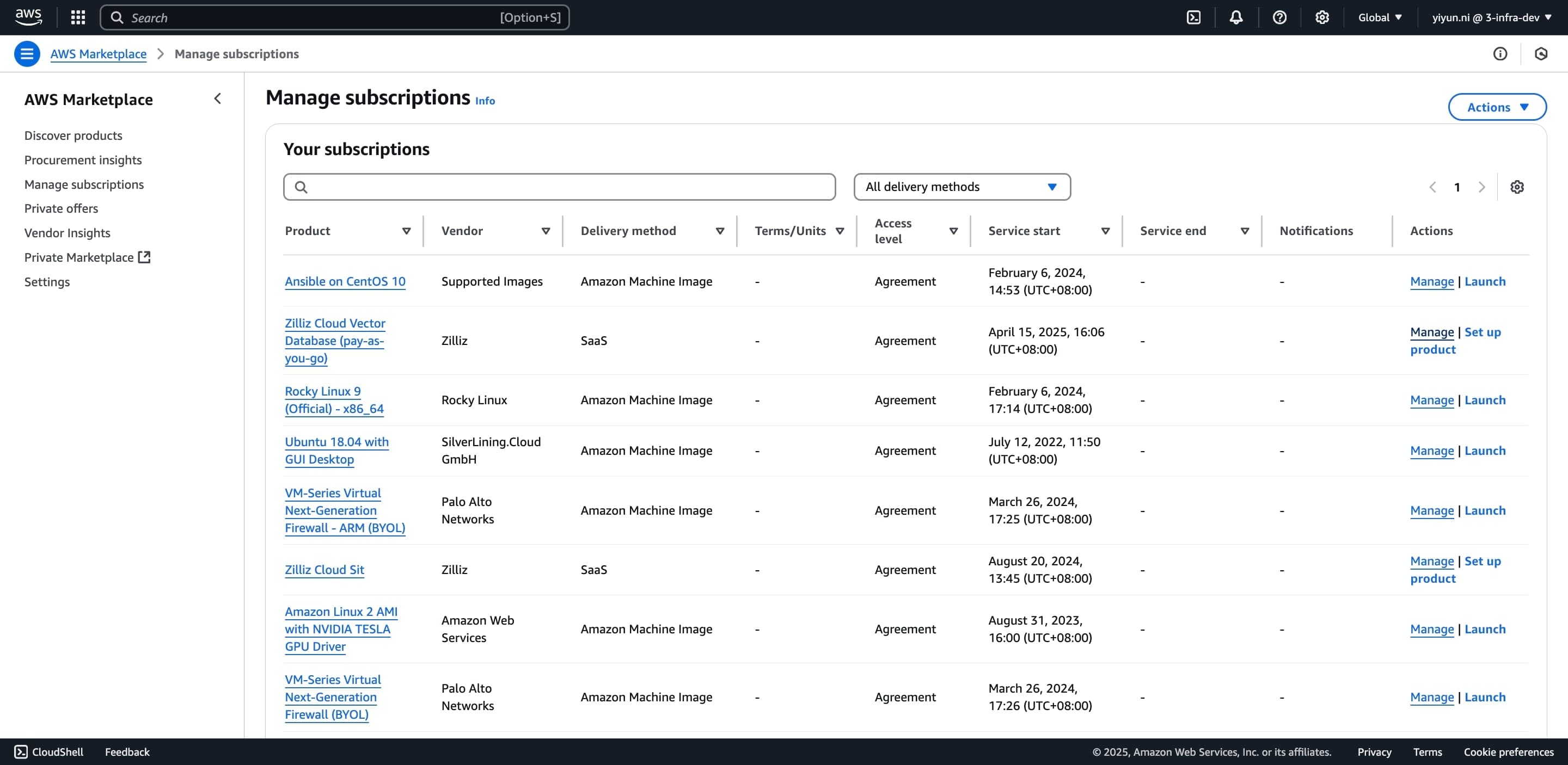Collapse the AWS Marketplace sidebar
1568x765 pixels.
point(217,98)
